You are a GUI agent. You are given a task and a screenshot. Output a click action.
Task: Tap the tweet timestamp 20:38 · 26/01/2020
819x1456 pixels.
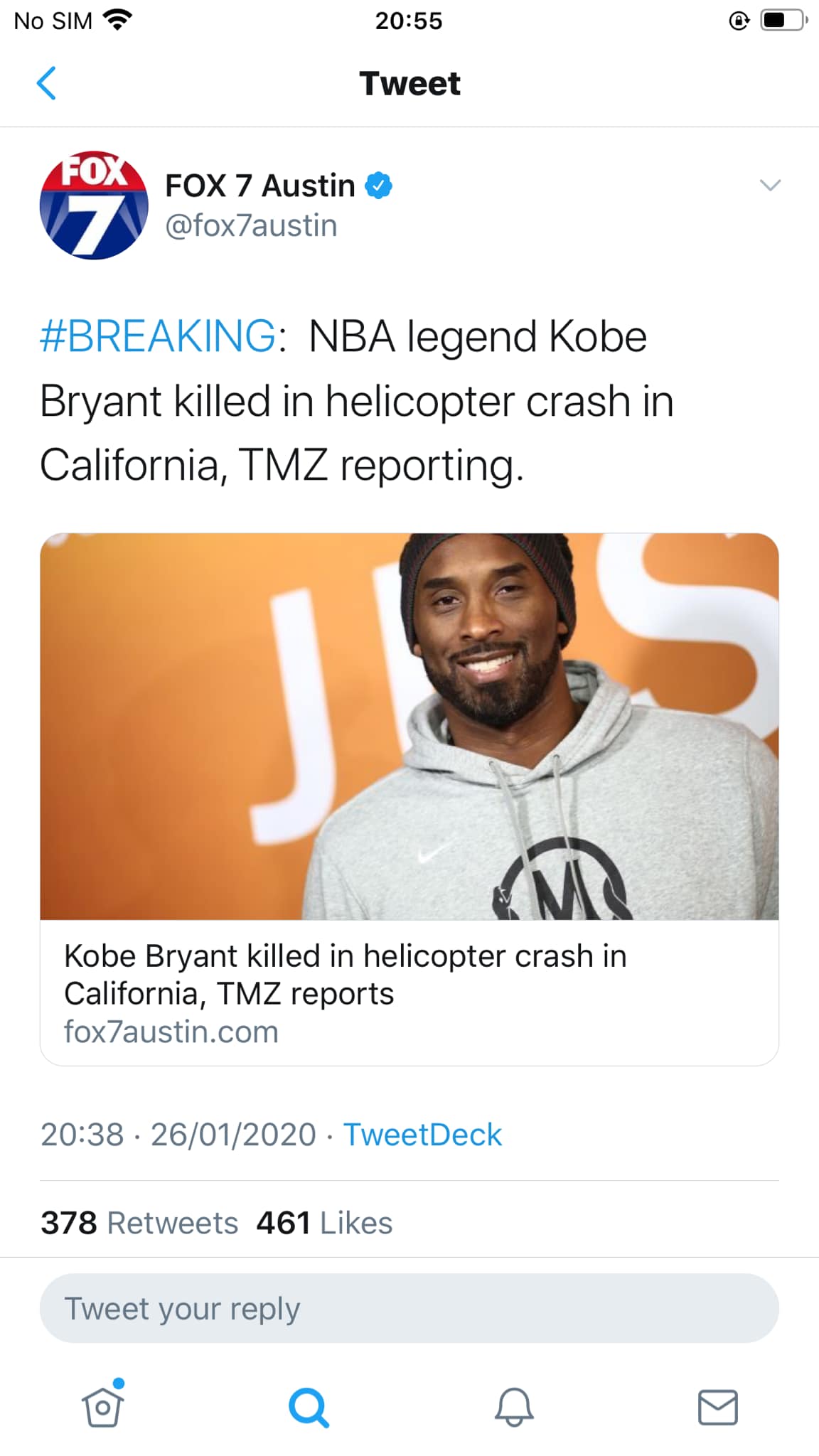[x=178, y=1135]
